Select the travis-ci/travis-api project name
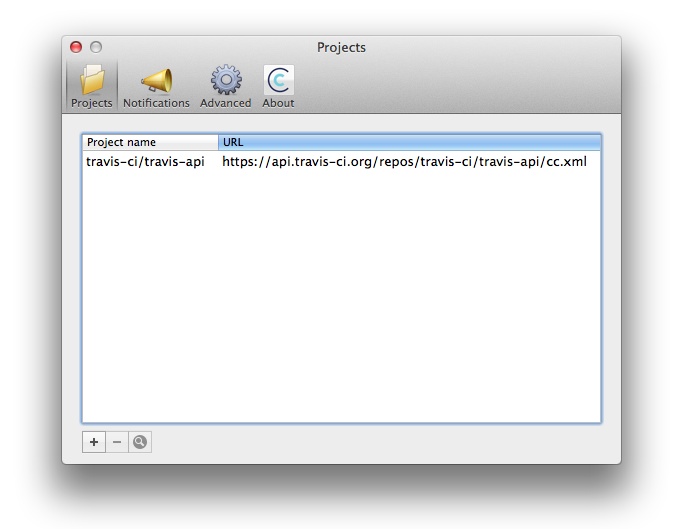Viewport: 688px width, 529px height. pos(145,161)
